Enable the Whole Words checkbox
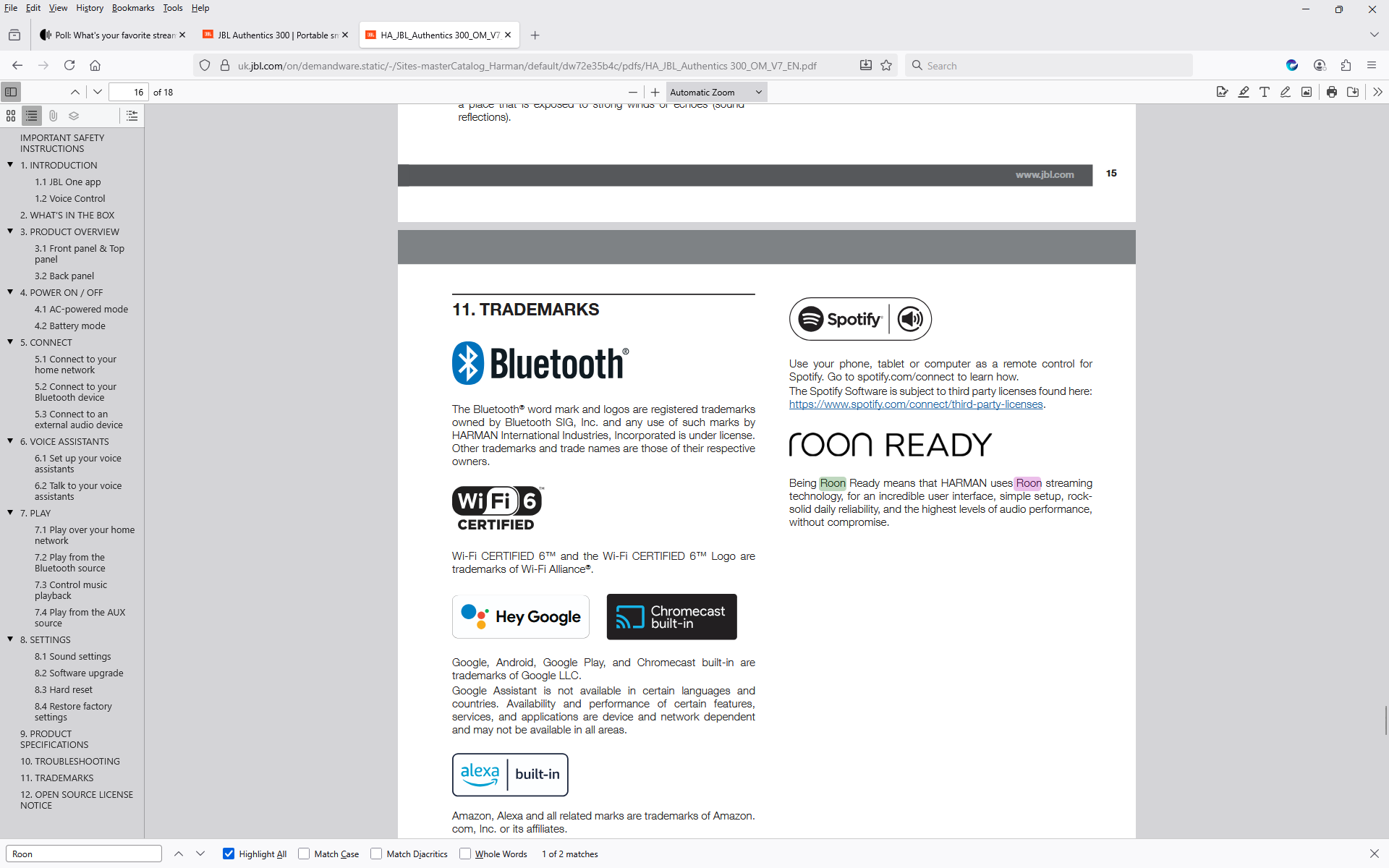This screenshot has height=868, width=1389. coord(465,854)
